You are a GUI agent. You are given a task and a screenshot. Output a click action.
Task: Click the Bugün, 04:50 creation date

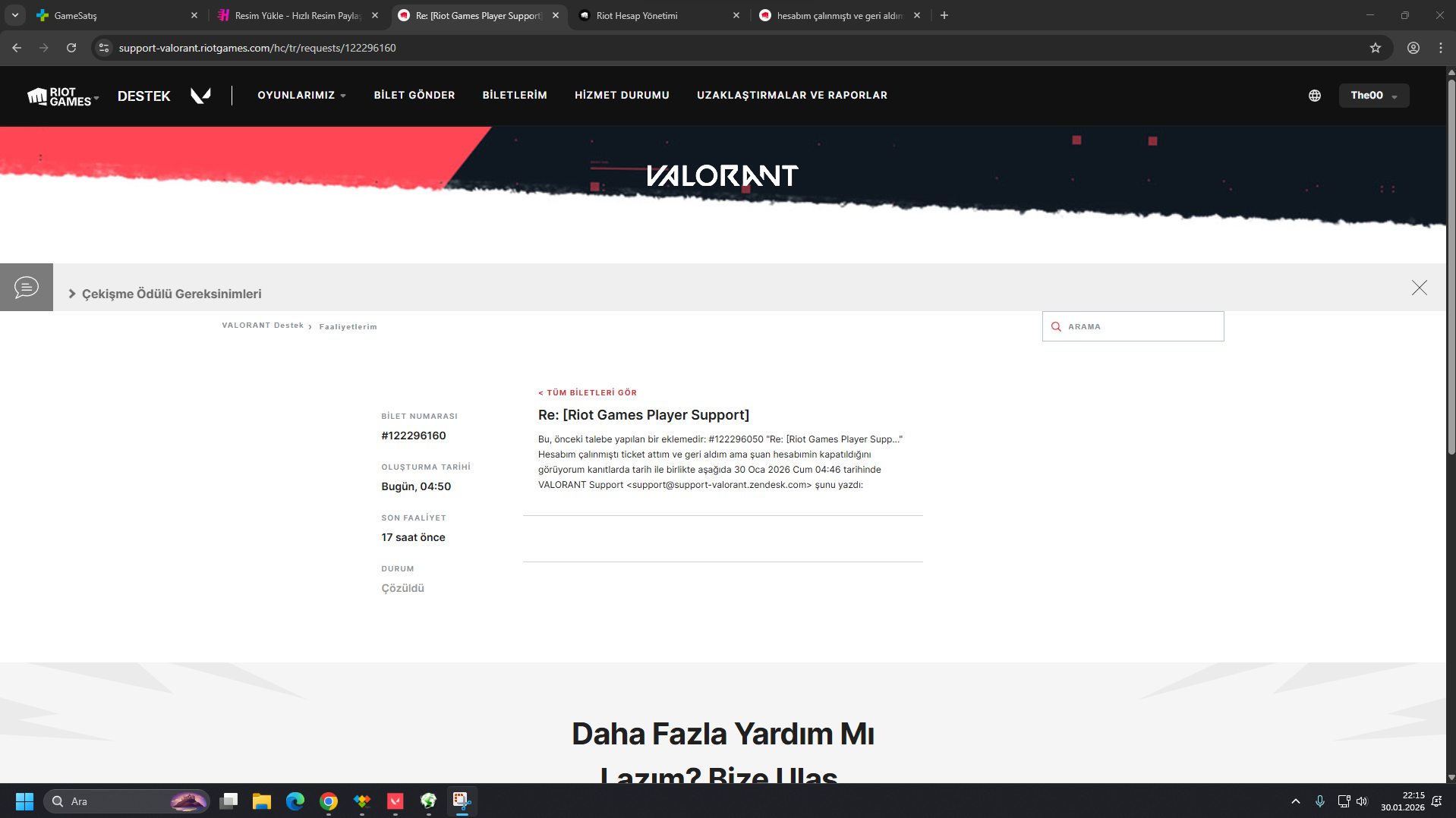point(416,486)
